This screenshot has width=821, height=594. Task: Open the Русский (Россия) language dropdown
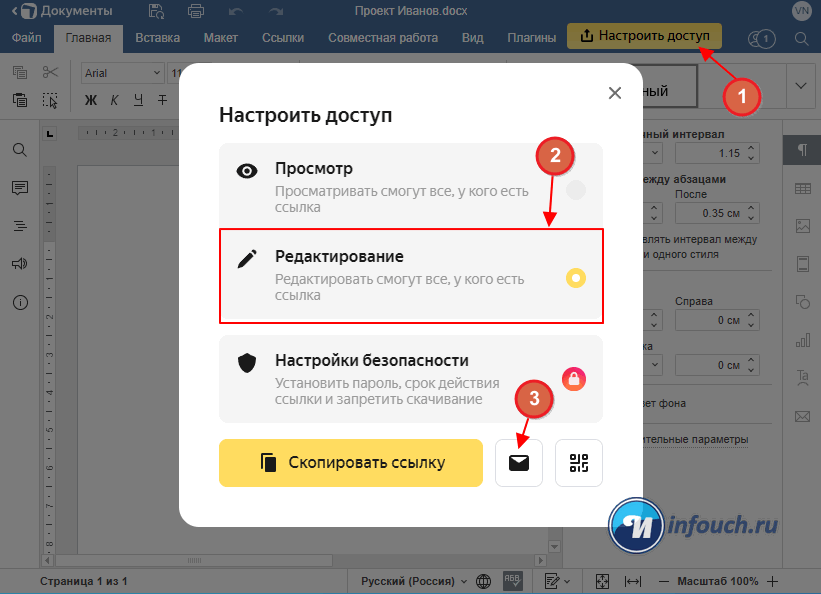[x=414, y=581]
